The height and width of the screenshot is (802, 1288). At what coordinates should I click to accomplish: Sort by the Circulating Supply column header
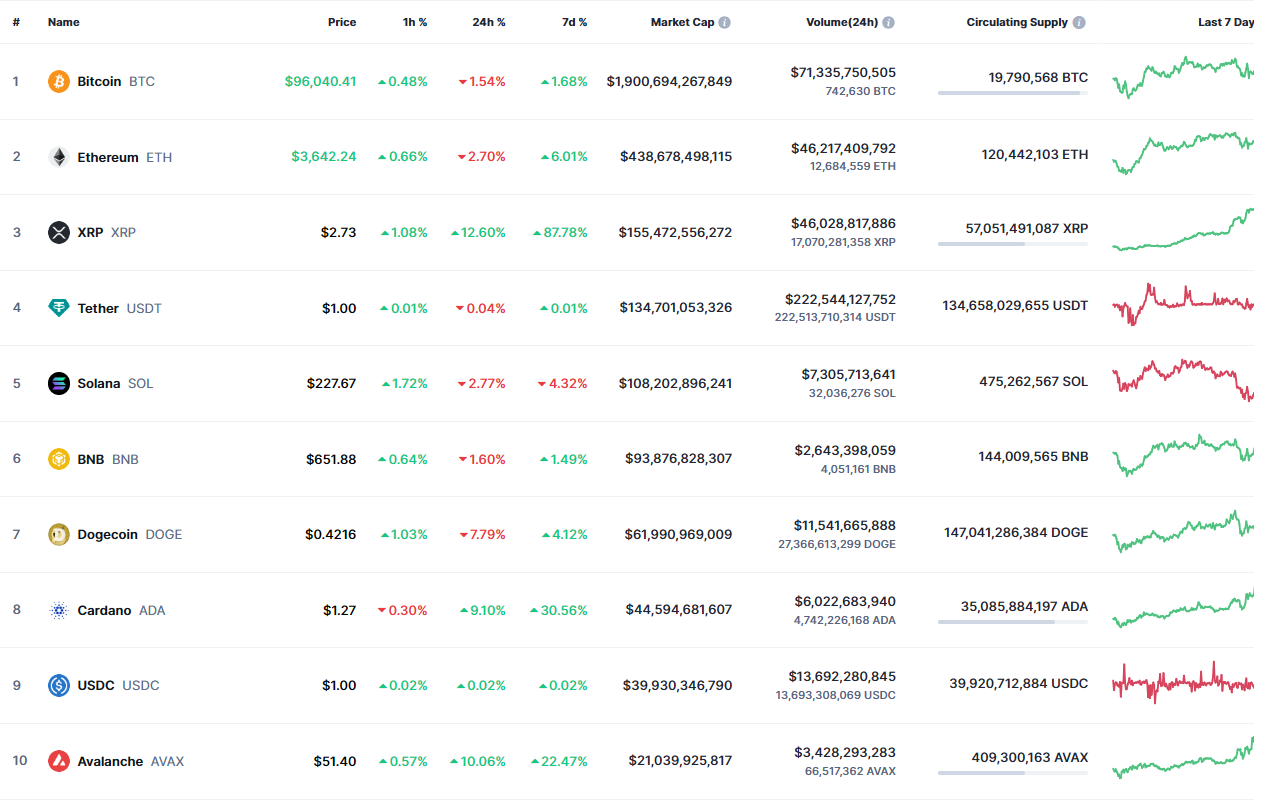tap(1017, 22)
